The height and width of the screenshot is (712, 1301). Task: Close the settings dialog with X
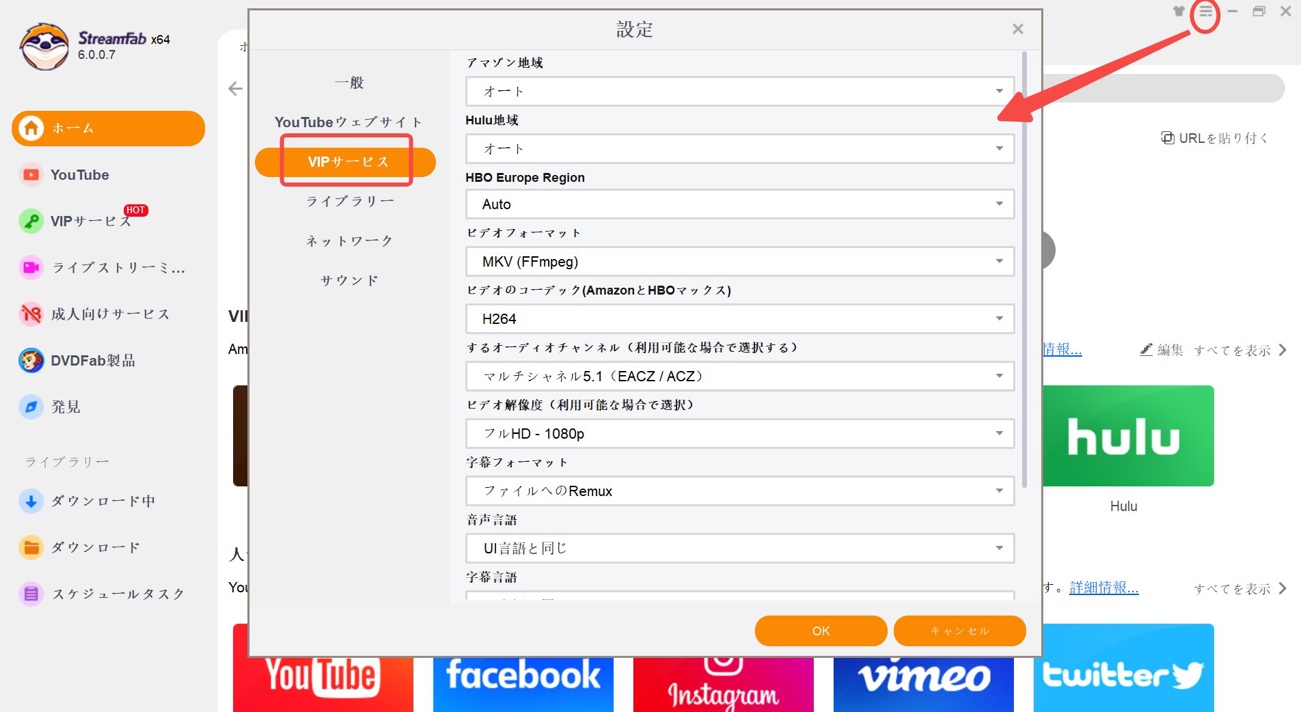tap(1018, 29)
